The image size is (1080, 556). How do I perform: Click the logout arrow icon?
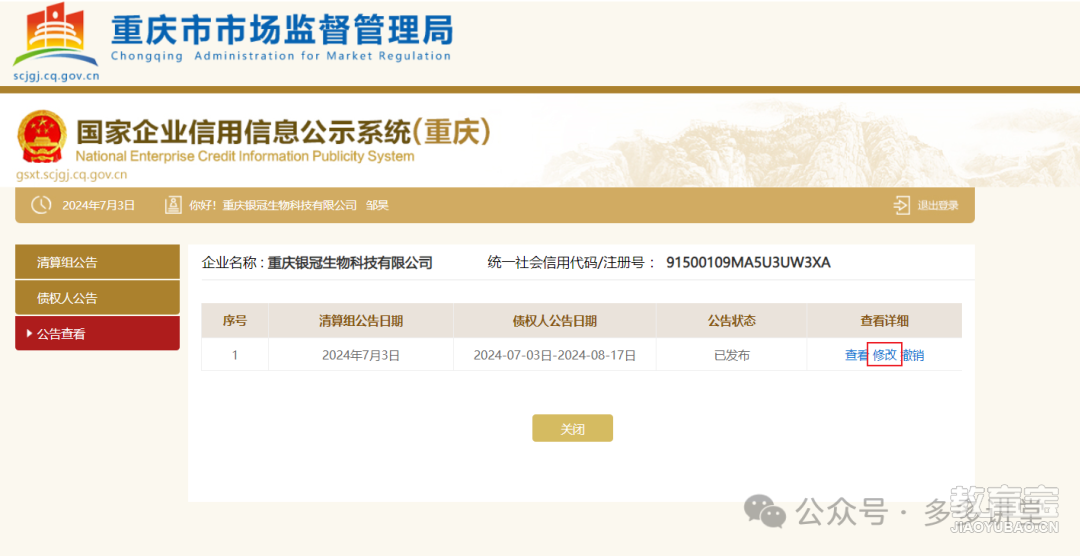[902, 205]
